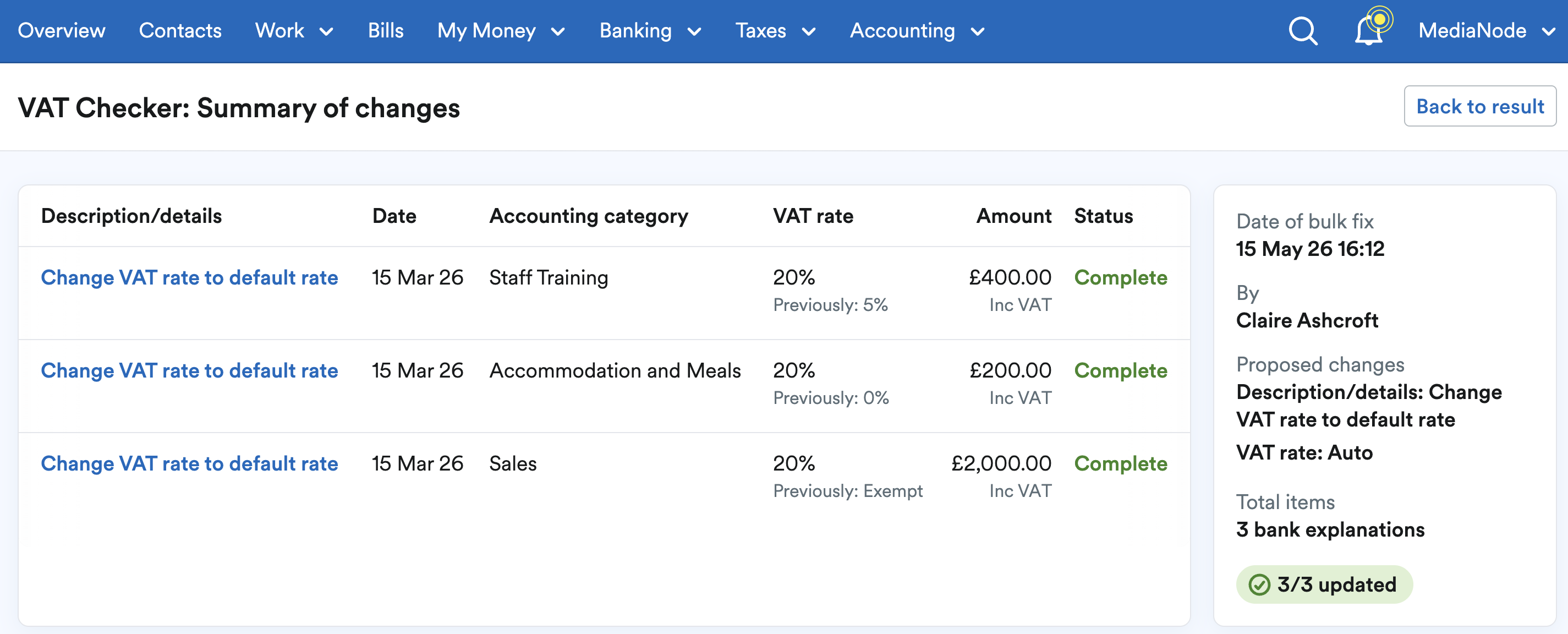Click the Complete status in Staff Training row
The image size is (1568, 634).
[1121, 278]
